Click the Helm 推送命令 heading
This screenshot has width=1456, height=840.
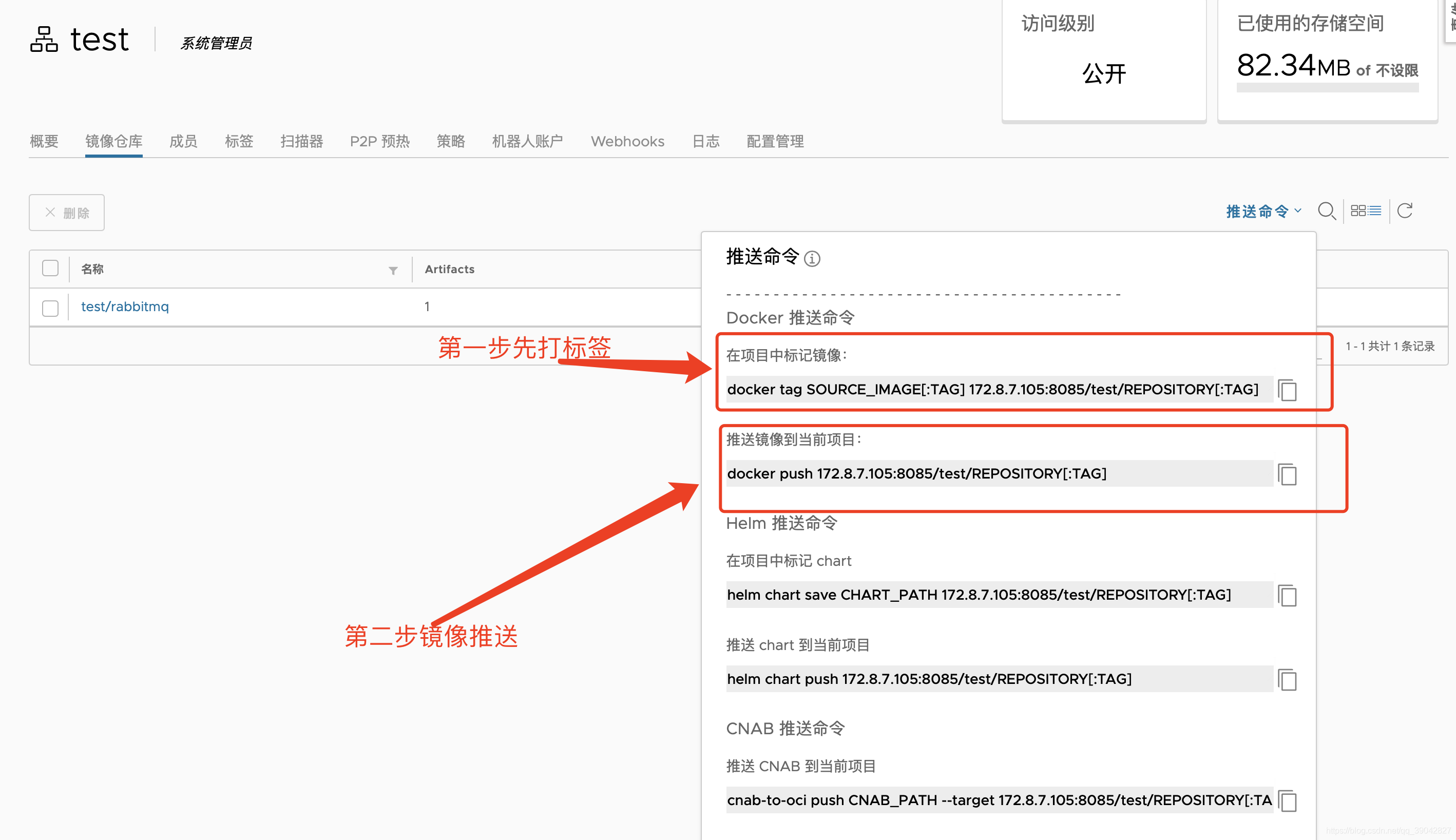[x=781, y=523]
